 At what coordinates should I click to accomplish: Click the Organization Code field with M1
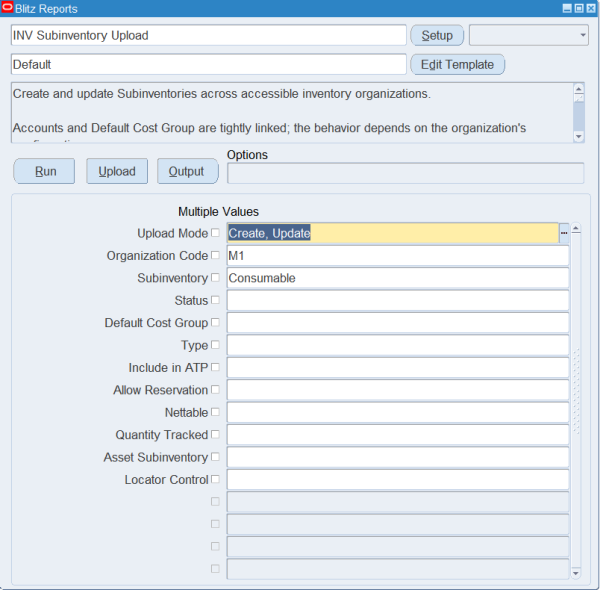(398, 256)
